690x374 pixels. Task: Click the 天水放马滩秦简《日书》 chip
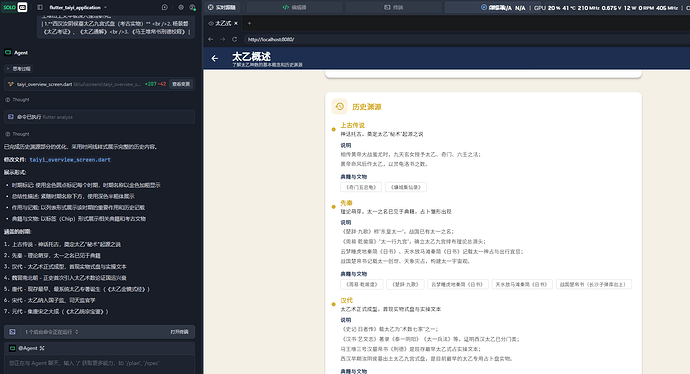pyautogui.click(x=521, y=284)
